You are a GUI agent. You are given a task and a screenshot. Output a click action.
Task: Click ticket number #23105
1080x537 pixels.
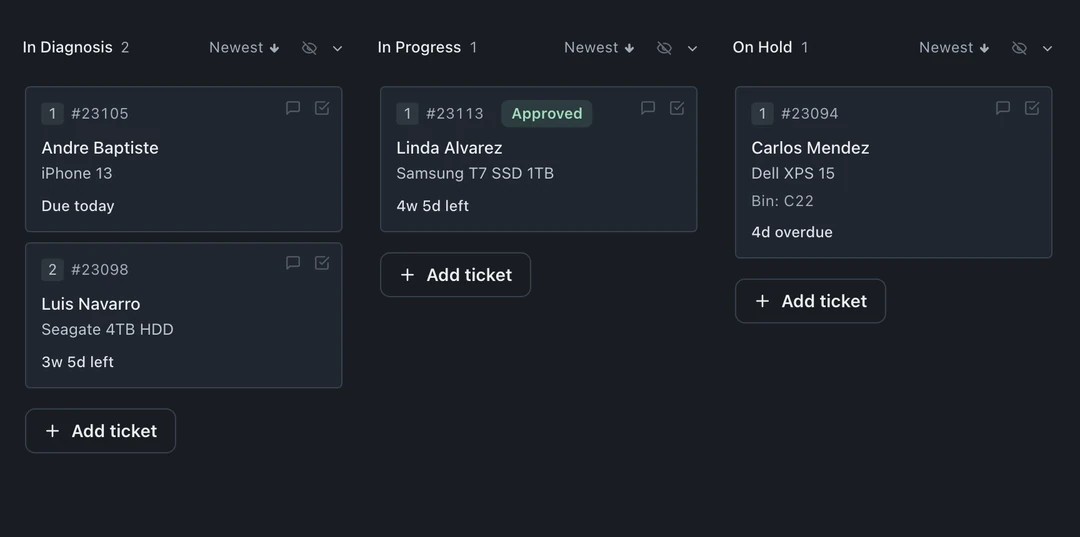tap(100, 114)
